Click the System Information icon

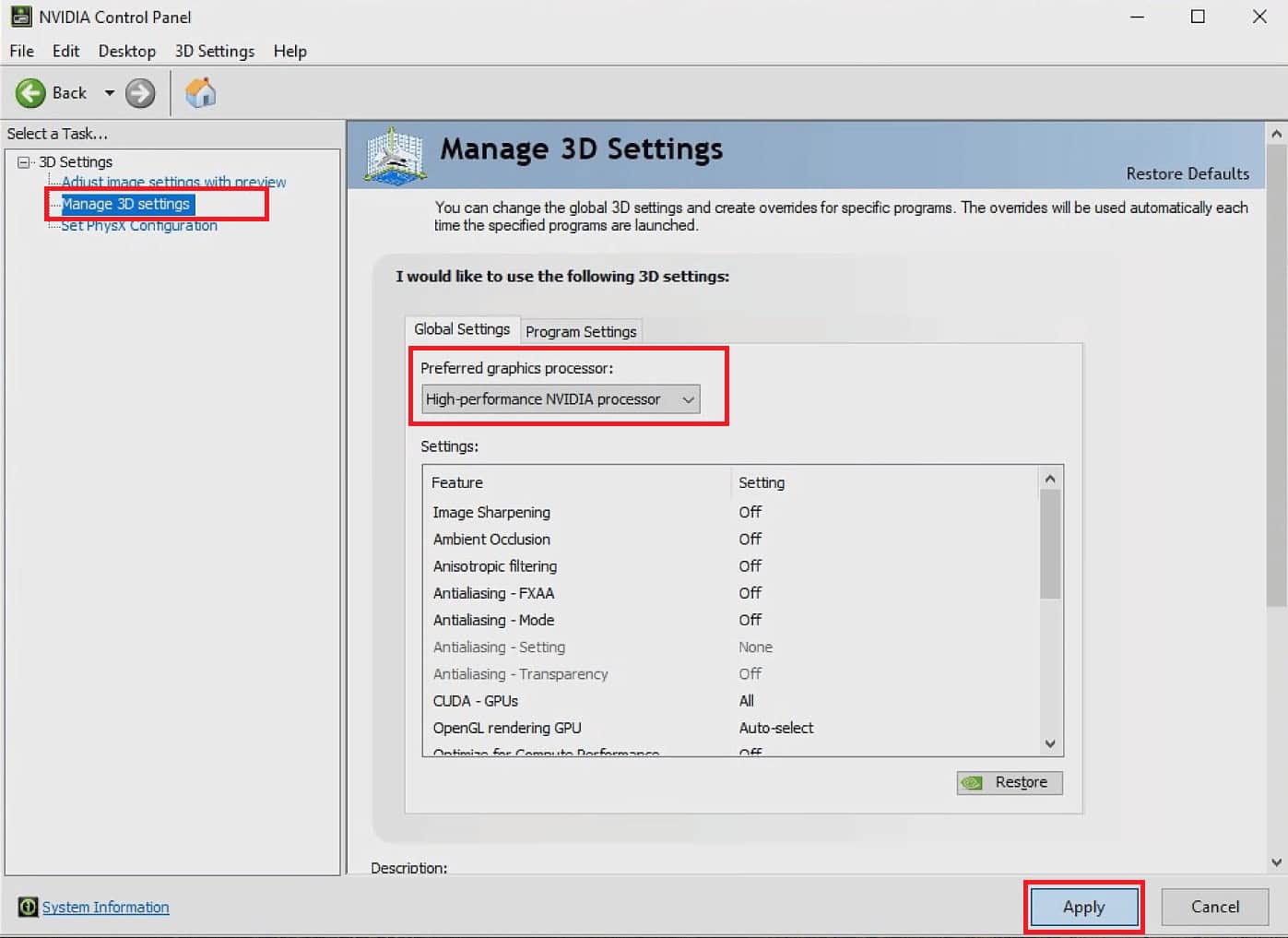pos(28,907)
